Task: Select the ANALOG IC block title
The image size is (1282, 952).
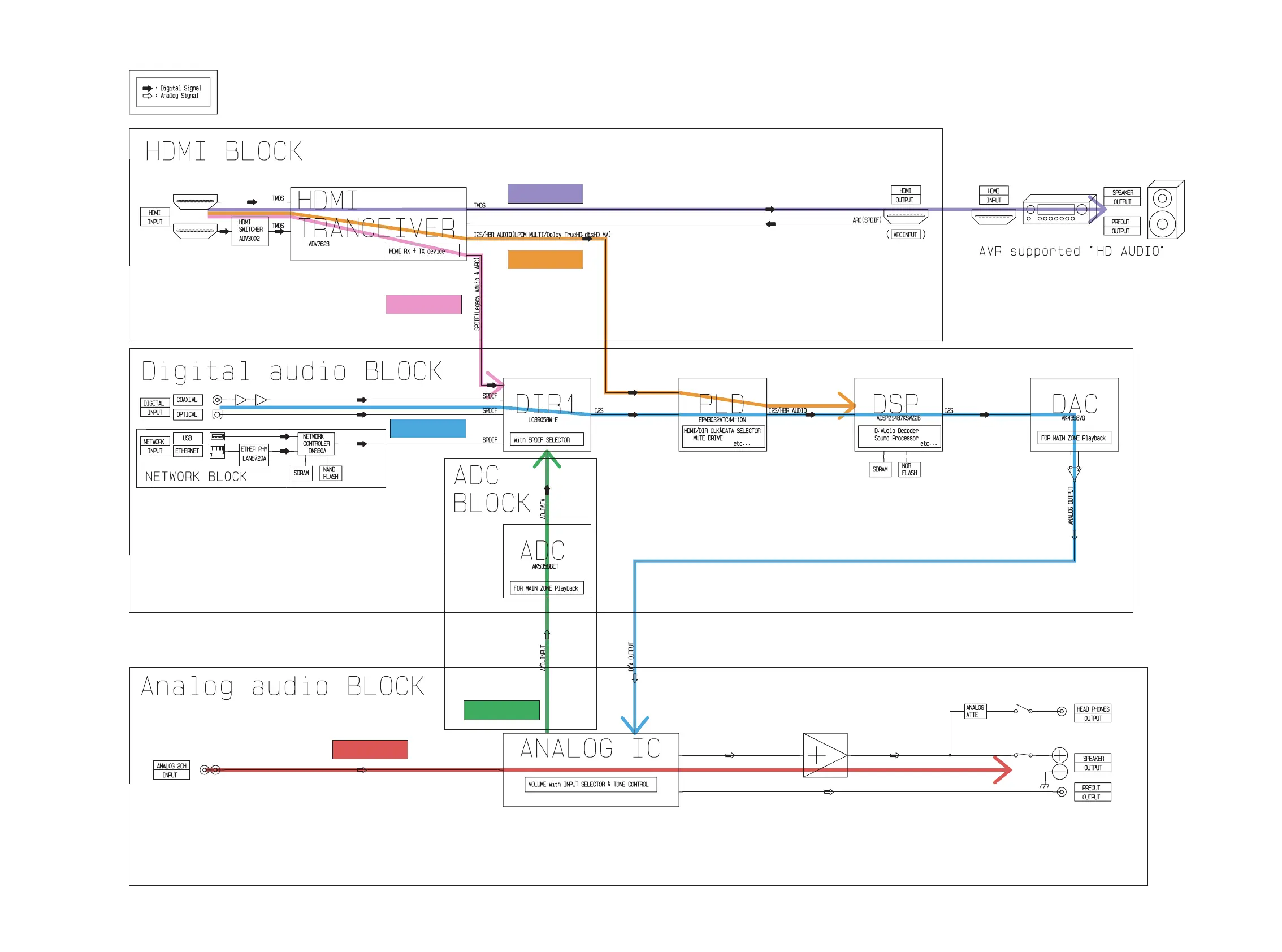Action: [590, 748]
